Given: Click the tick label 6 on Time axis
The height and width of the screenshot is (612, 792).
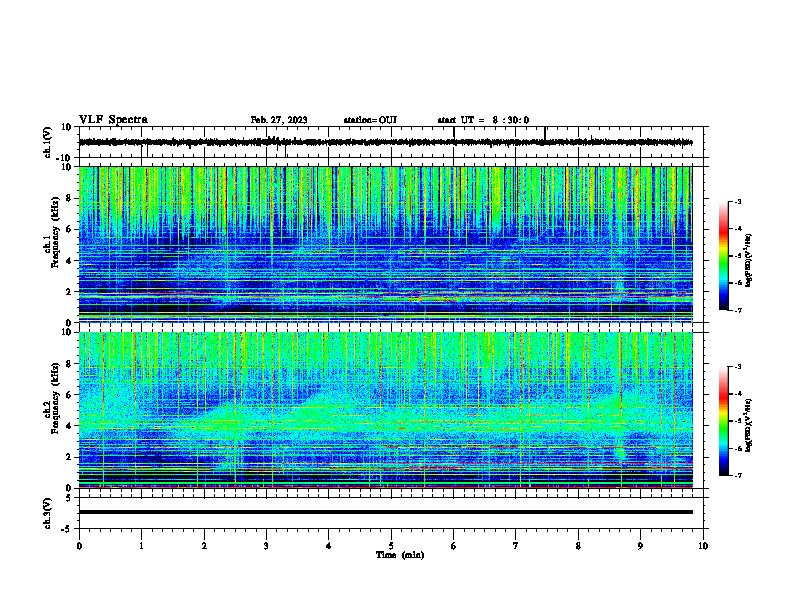Looking at the screenshot, I should pyautogui.click(x=454, y=546).
